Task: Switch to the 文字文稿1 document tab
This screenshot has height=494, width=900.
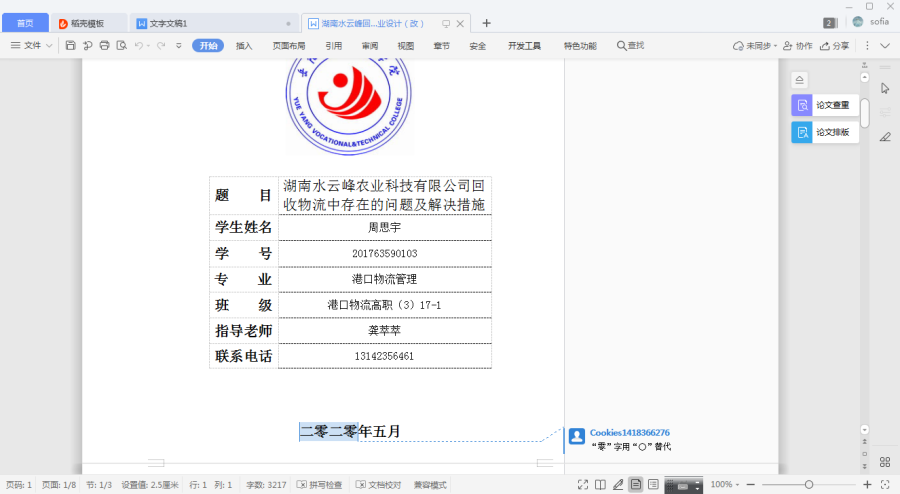Action: pyautogui.click(x=214, y=24)
